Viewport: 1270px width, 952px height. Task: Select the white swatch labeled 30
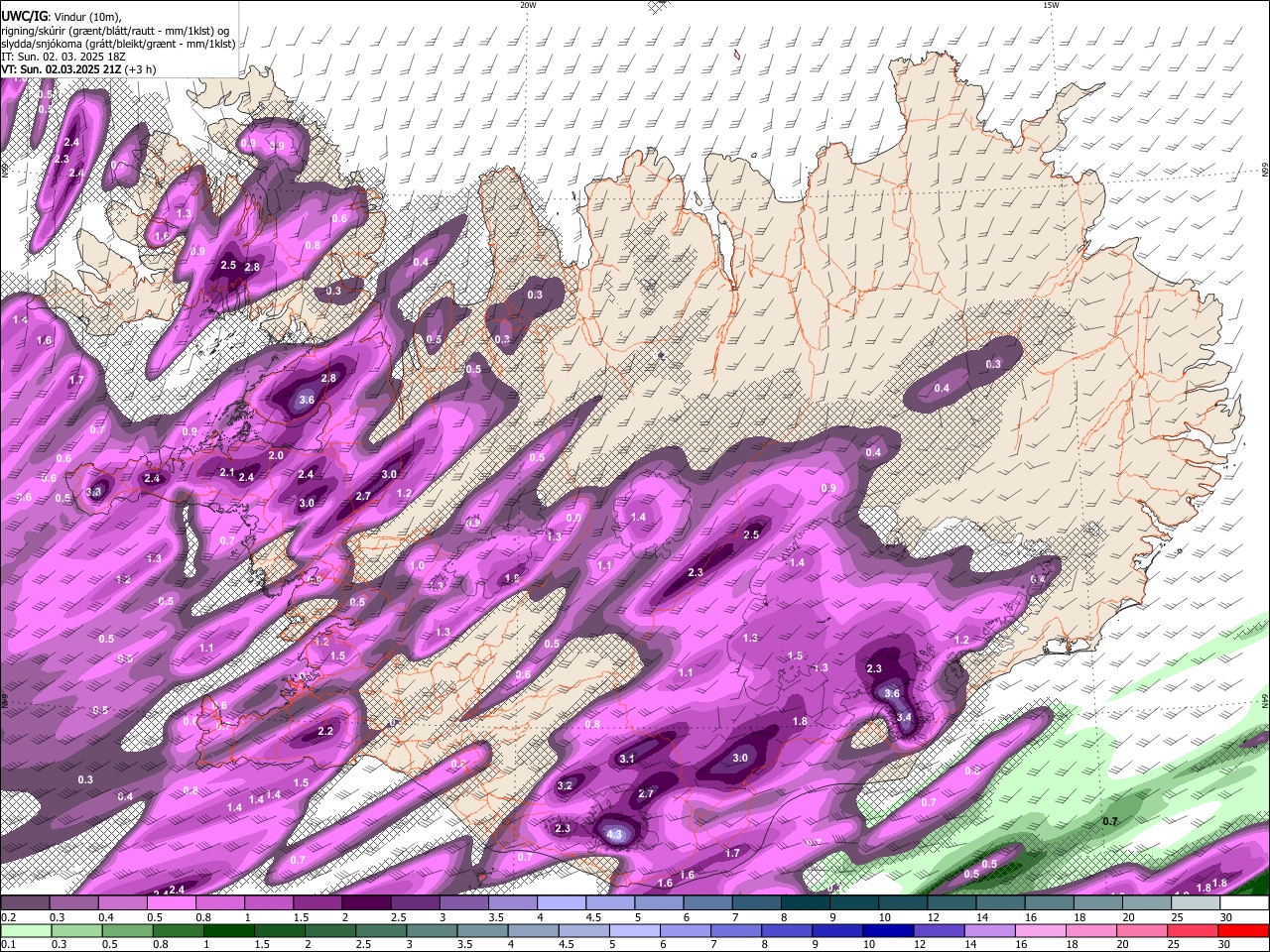coord(1244,903)
